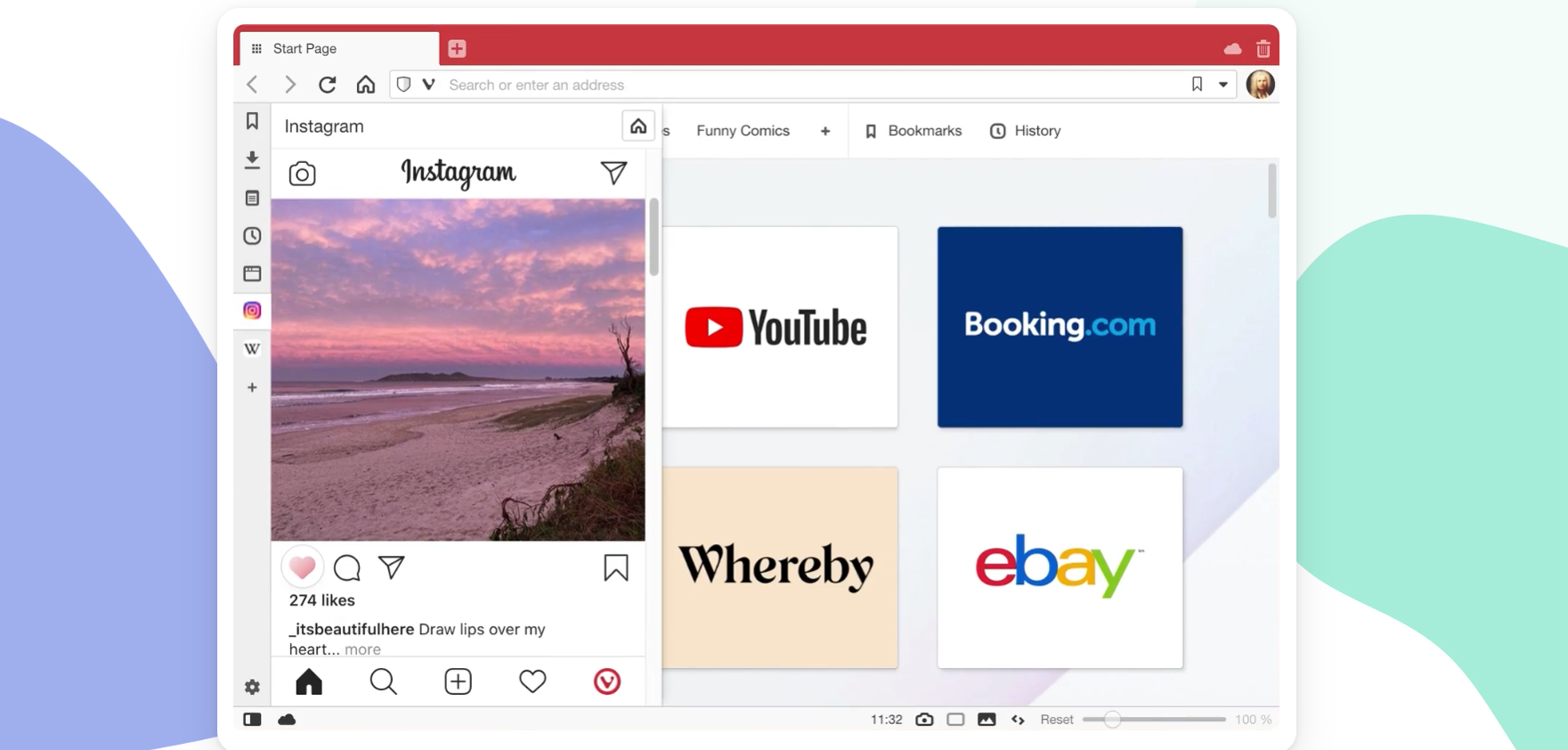1568x750 pixels.
Task: Open the History side panel
Action: pos(252,236)
